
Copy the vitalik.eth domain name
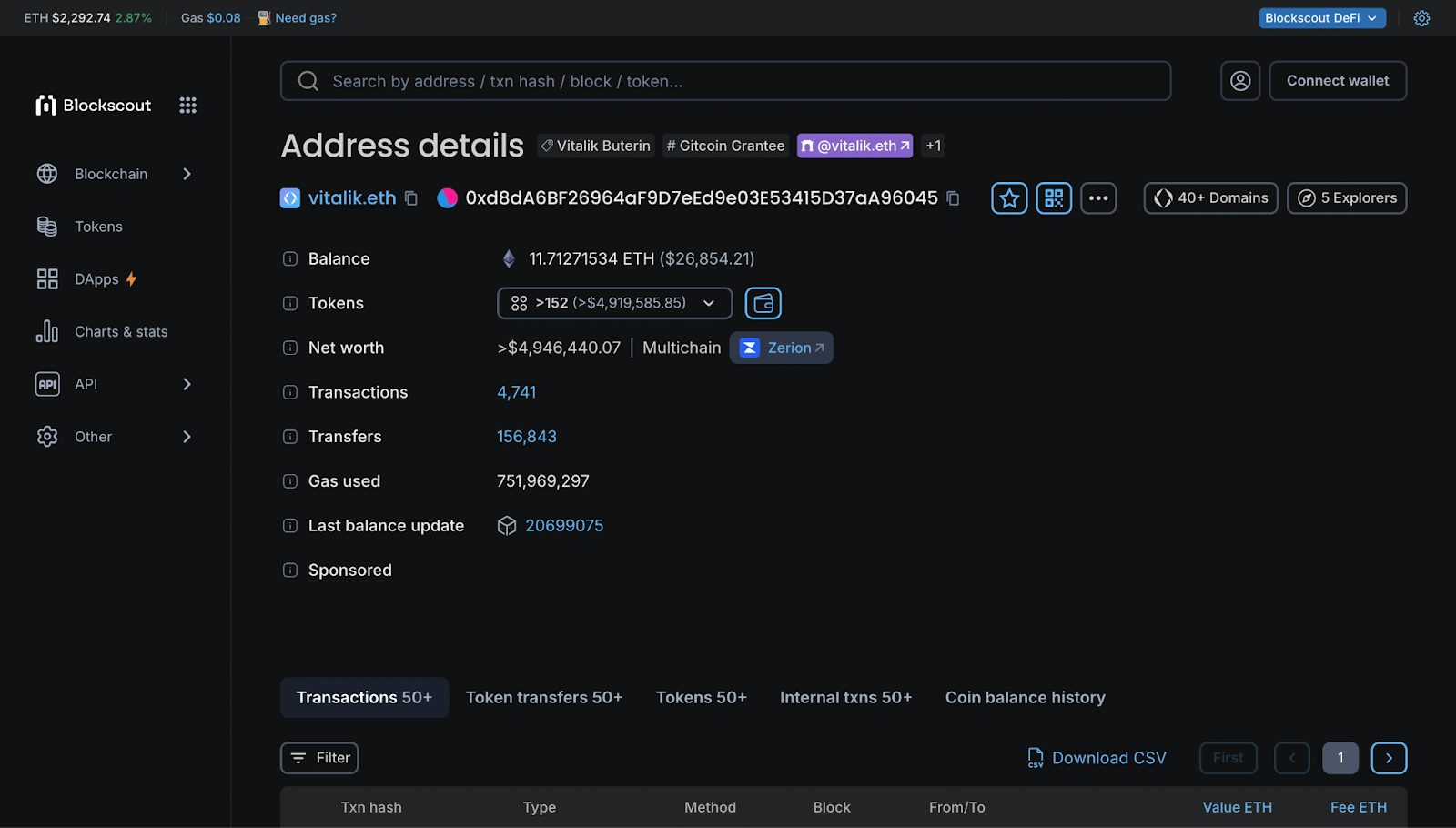point(411,198)
